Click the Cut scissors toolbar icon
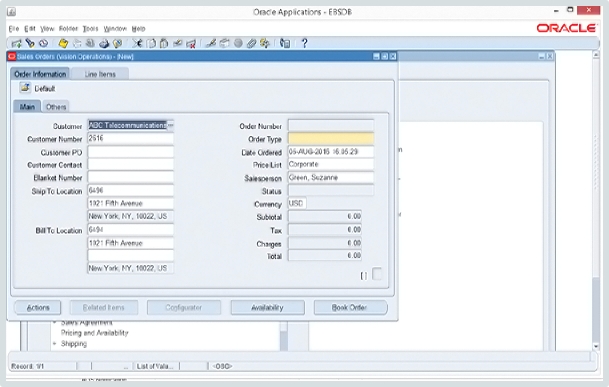The image size is (609, 387). pos(137,43)
